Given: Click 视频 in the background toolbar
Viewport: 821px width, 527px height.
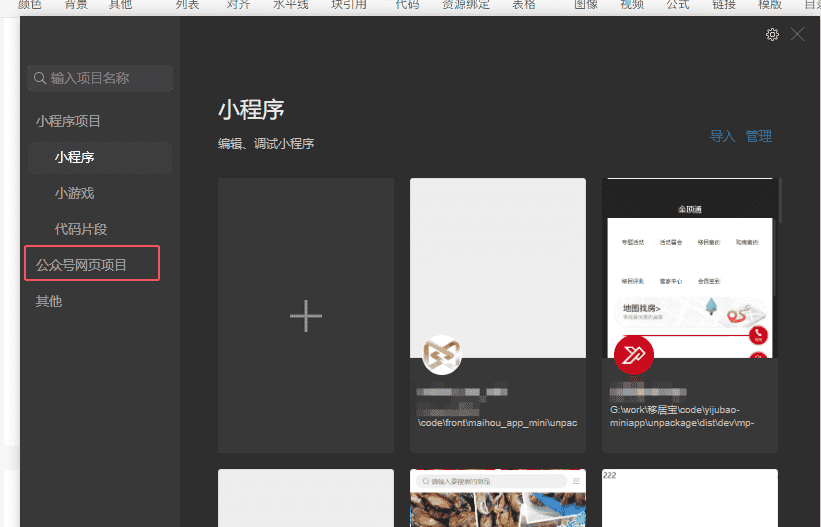Looking at the screenshot, I should [632, 5].
